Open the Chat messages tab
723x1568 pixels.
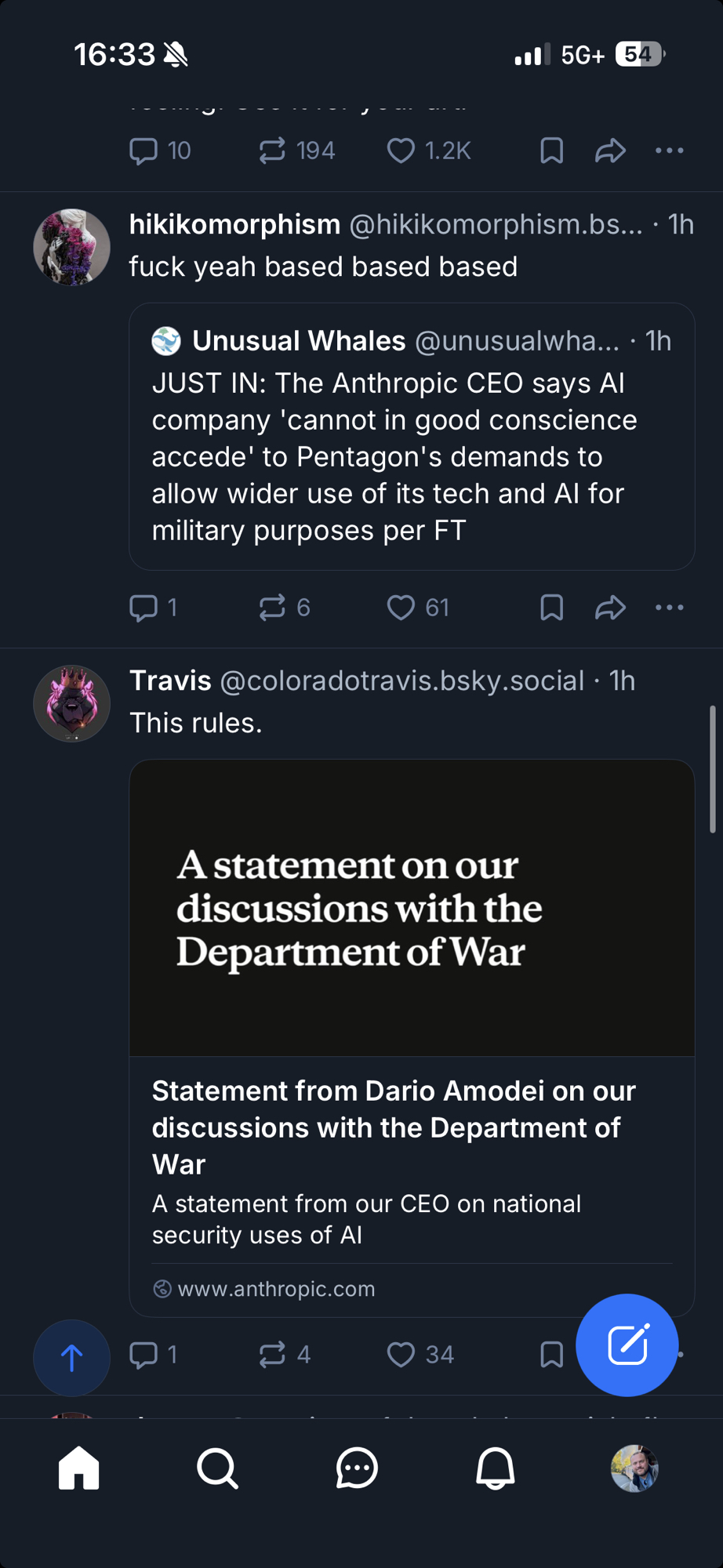tap(357, 1468)
